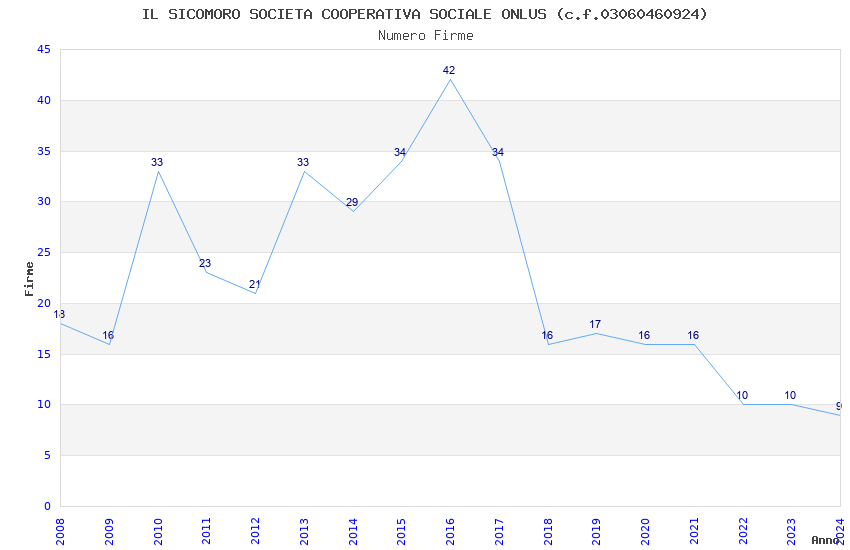This screenshot has width=850, height=550.
Task: Click the 2019 data point labeled 17
Action: click(596, 333)
